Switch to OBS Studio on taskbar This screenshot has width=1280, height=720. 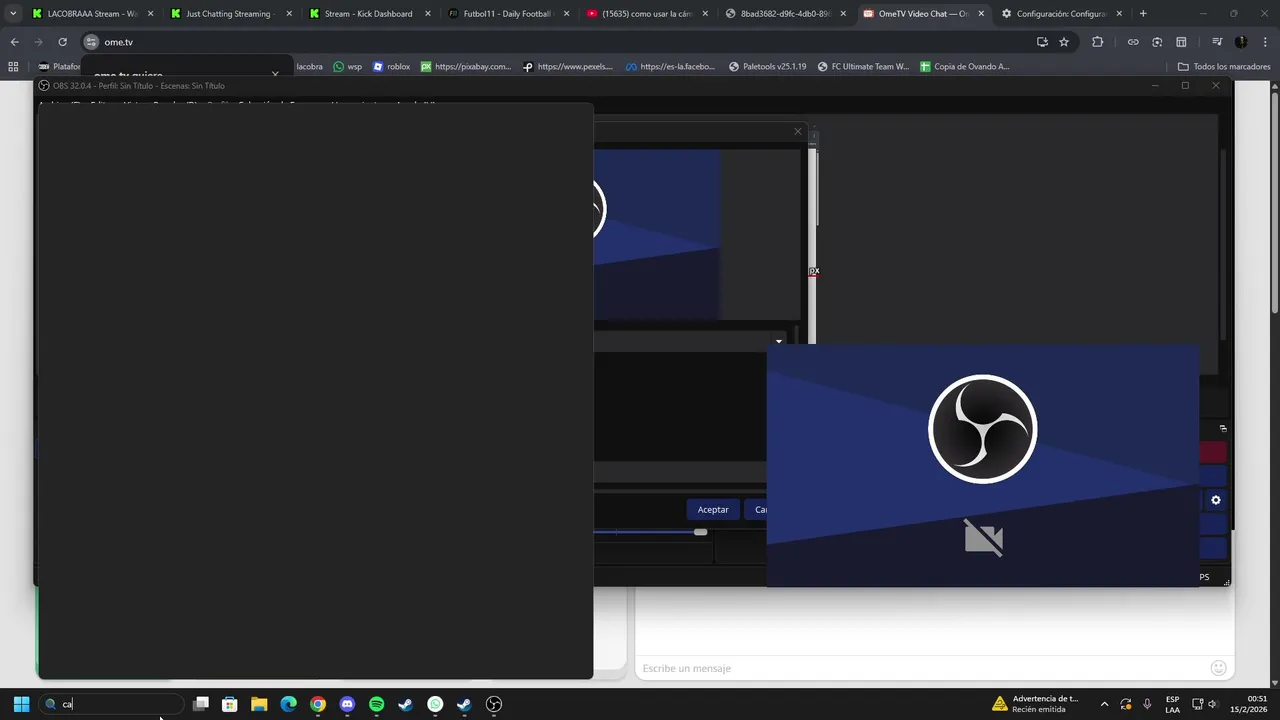click(493, 704)
